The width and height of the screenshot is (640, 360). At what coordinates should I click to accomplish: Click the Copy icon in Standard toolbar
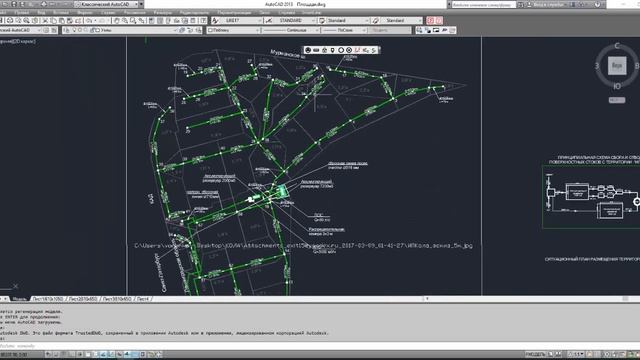point(53,20)
